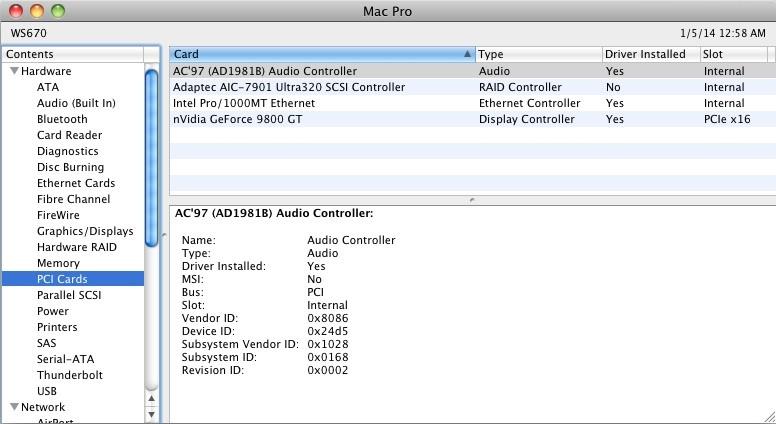Open the Thunderbolt hardware section
This screenshot has width=776, height=424.
pyautogui.click(x=70, y=375)
